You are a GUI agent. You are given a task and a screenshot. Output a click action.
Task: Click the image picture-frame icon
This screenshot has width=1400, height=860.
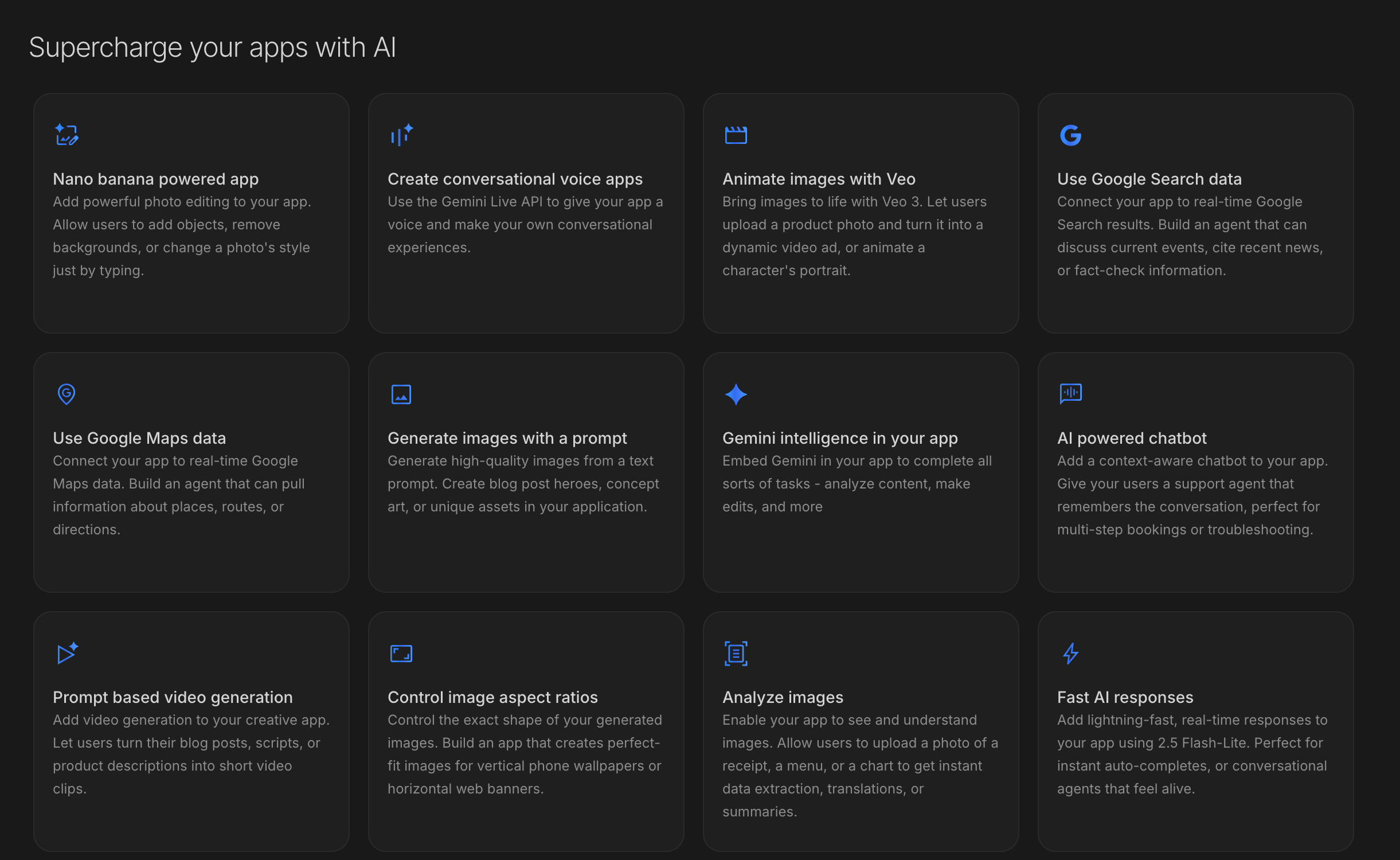pyautogui.click(x=401, y=394)
